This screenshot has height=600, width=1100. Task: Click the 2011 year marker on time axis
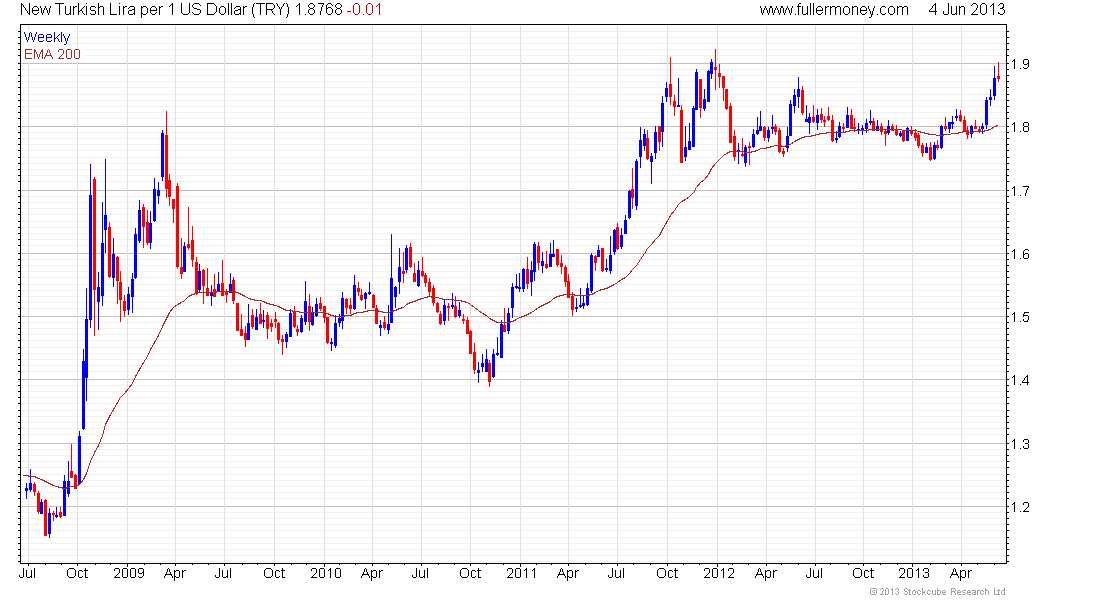pyautogui.click(x=521, y=573)
